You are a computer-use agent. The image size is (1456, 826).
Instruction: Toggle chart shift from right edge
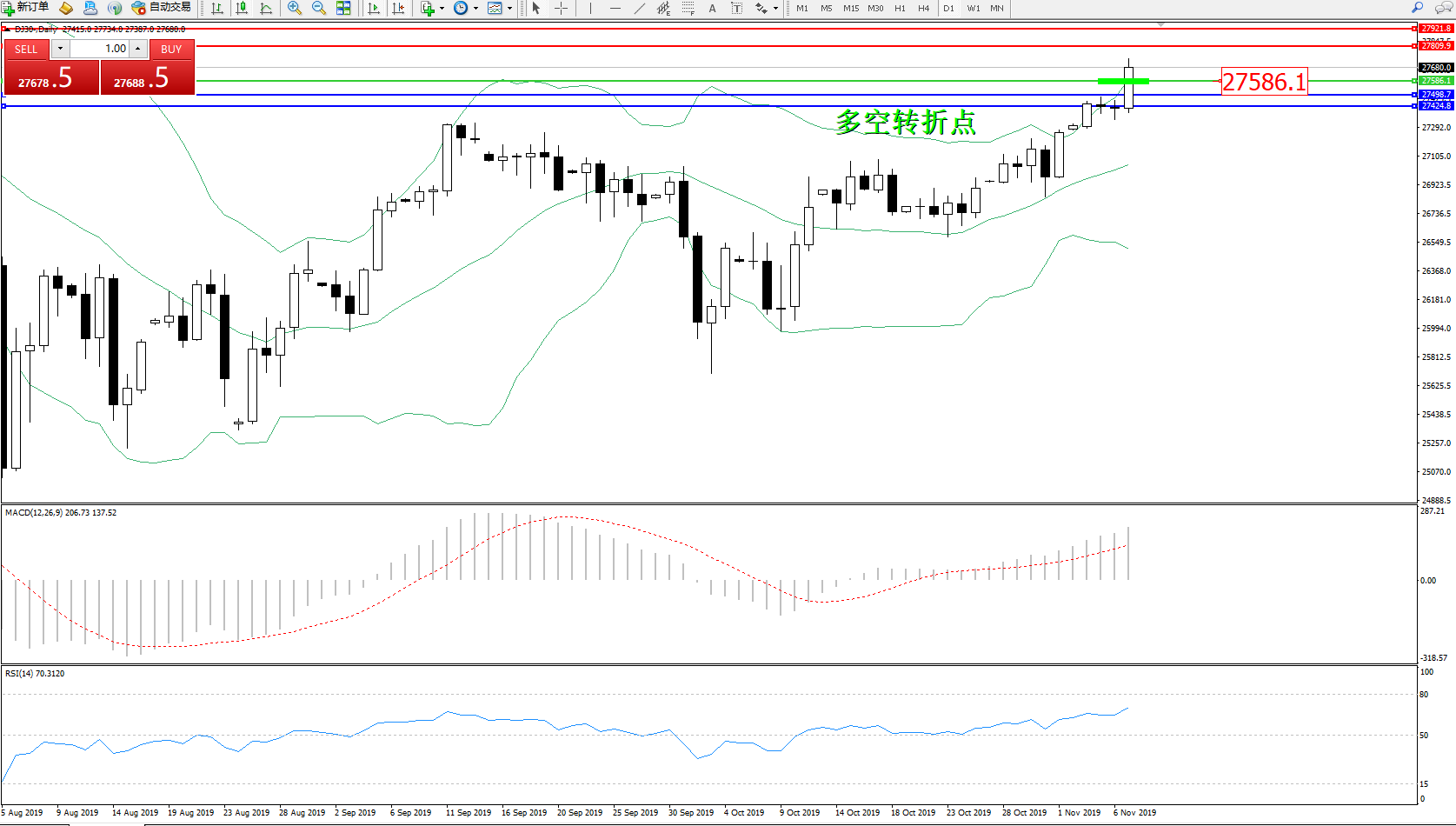pyautogui.click(x=398, y=8)
